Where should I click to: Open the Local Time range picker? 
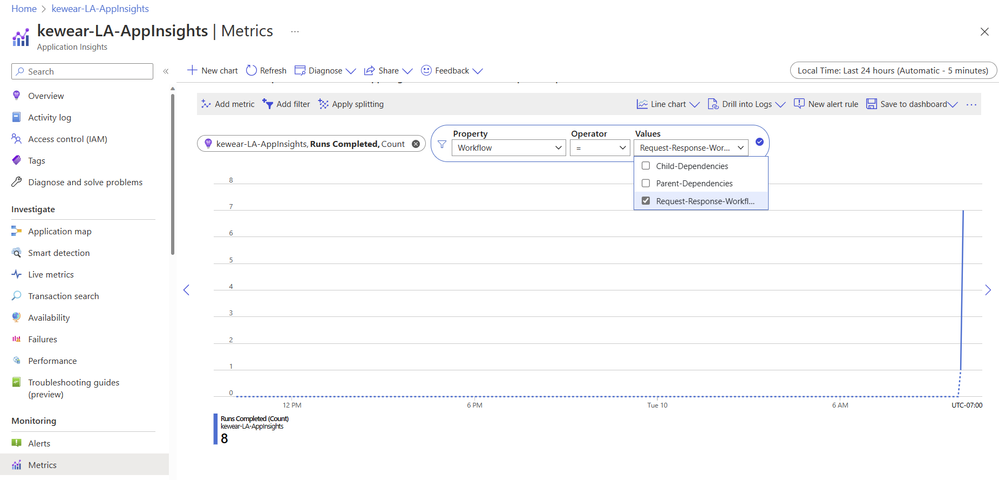coord(893,70)
